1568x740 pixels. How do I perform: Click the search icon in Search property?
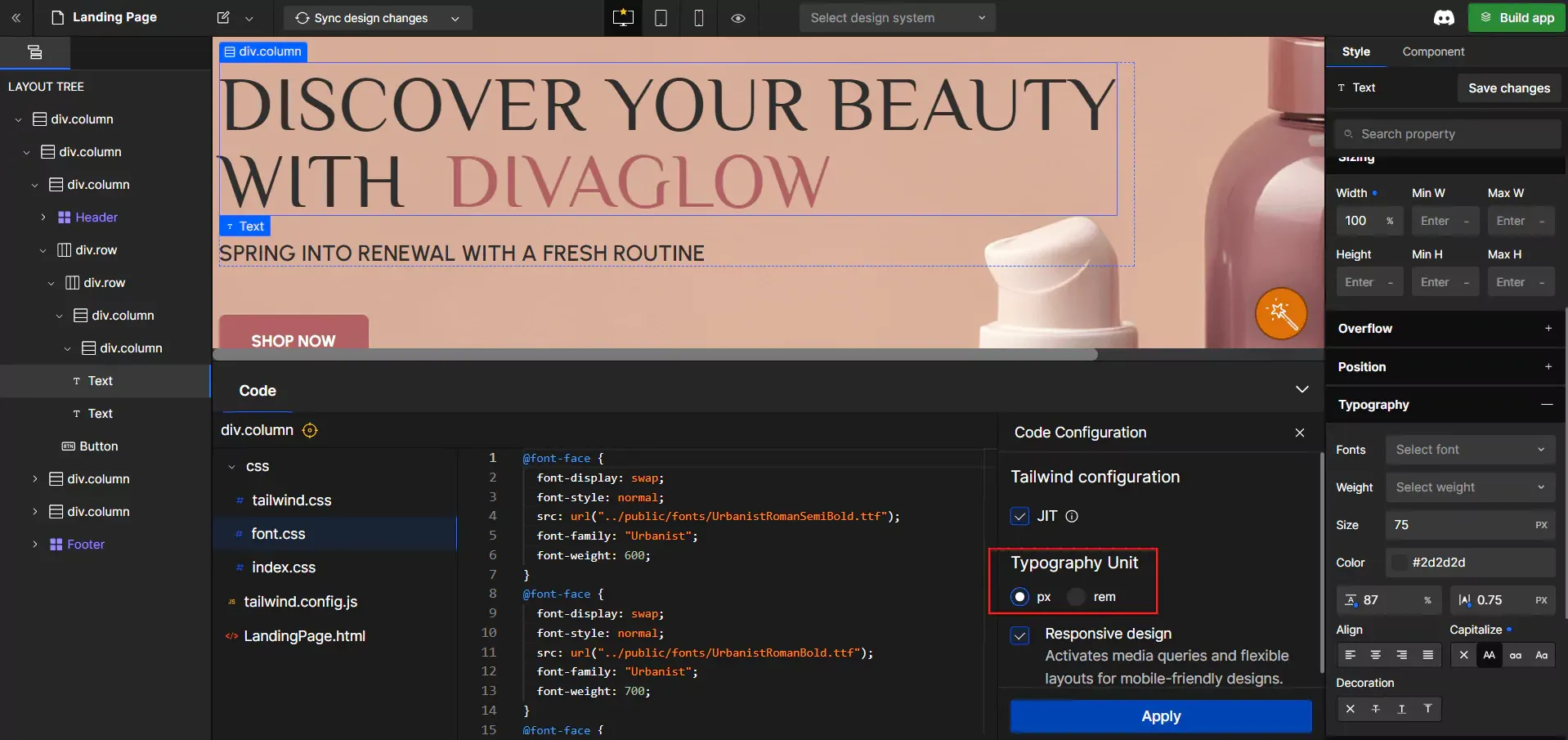(1349, 134)
